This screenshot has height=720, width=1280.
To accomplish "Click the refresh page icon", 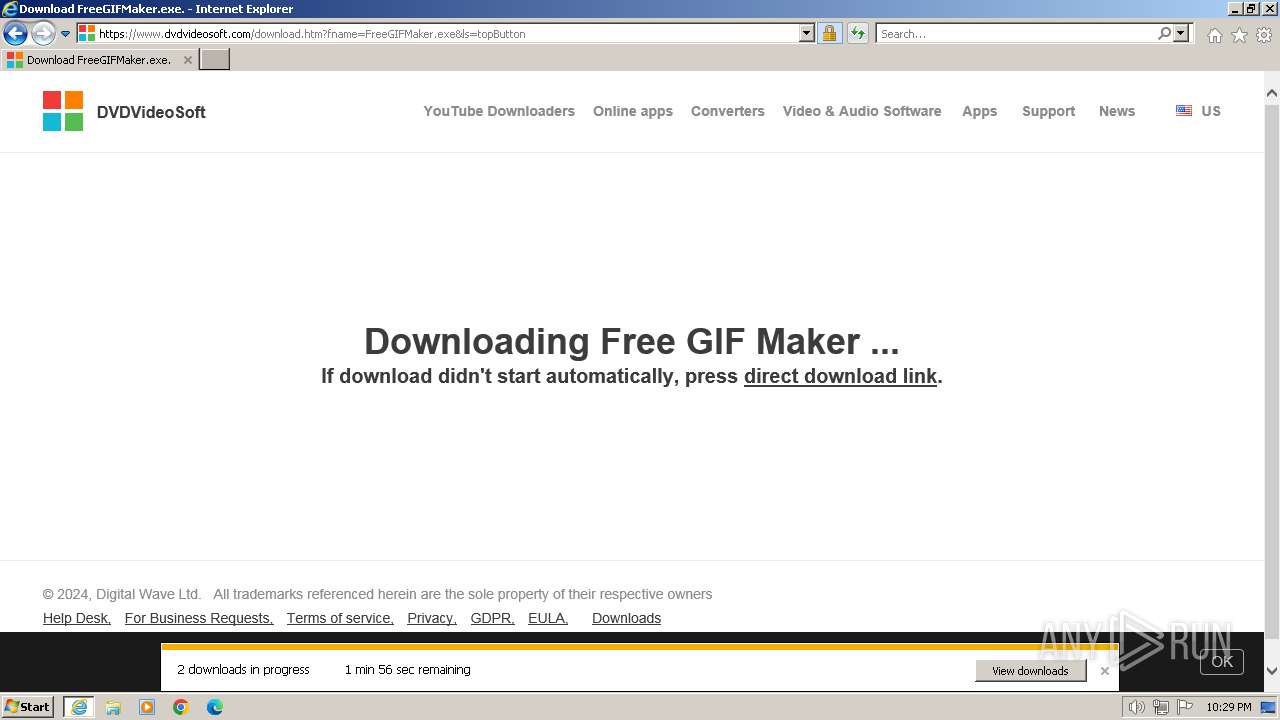I will click(x=858, y=33).
